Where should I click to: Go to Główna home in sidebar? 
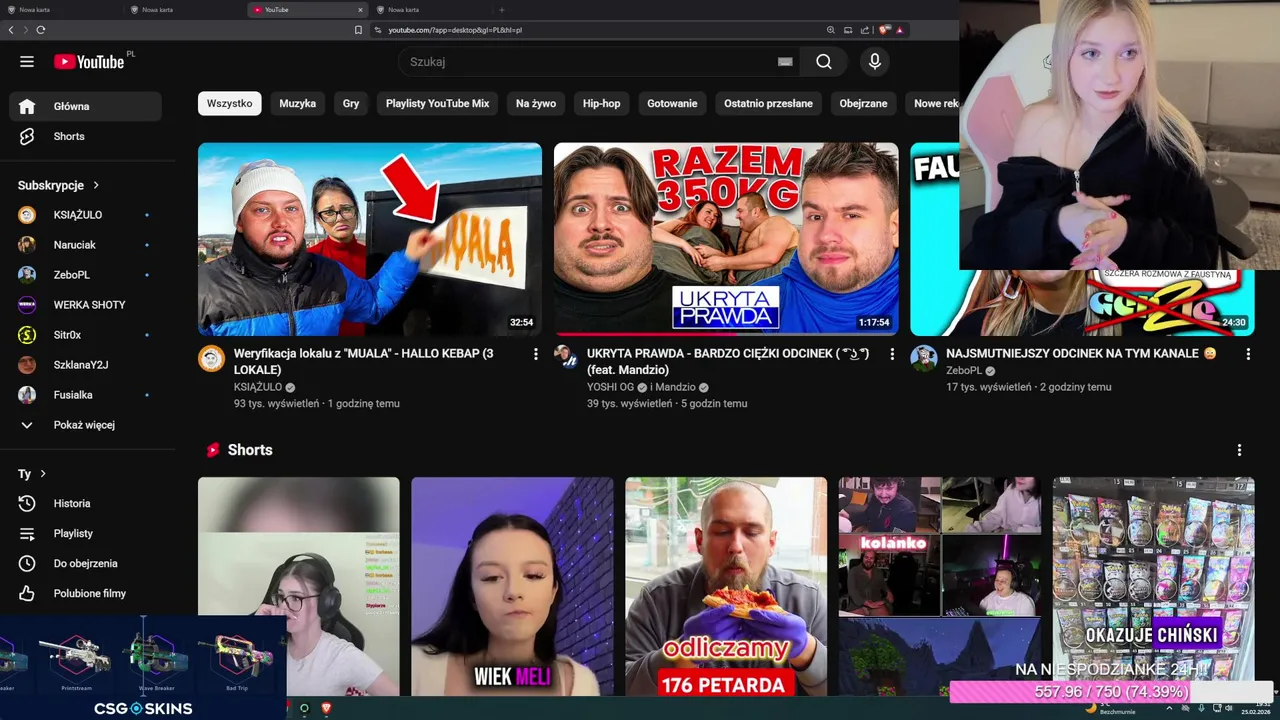click(x=85, y=106)
